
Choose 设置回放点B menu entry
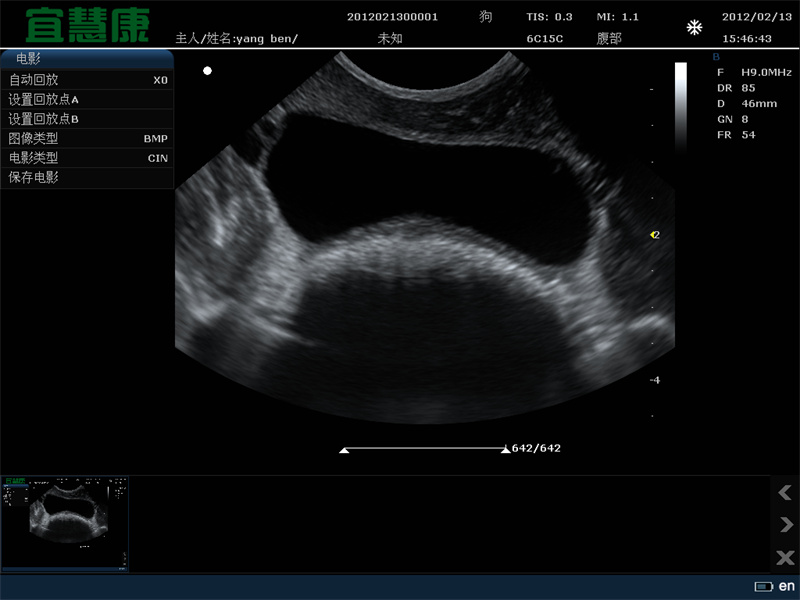tap(87, 119)
